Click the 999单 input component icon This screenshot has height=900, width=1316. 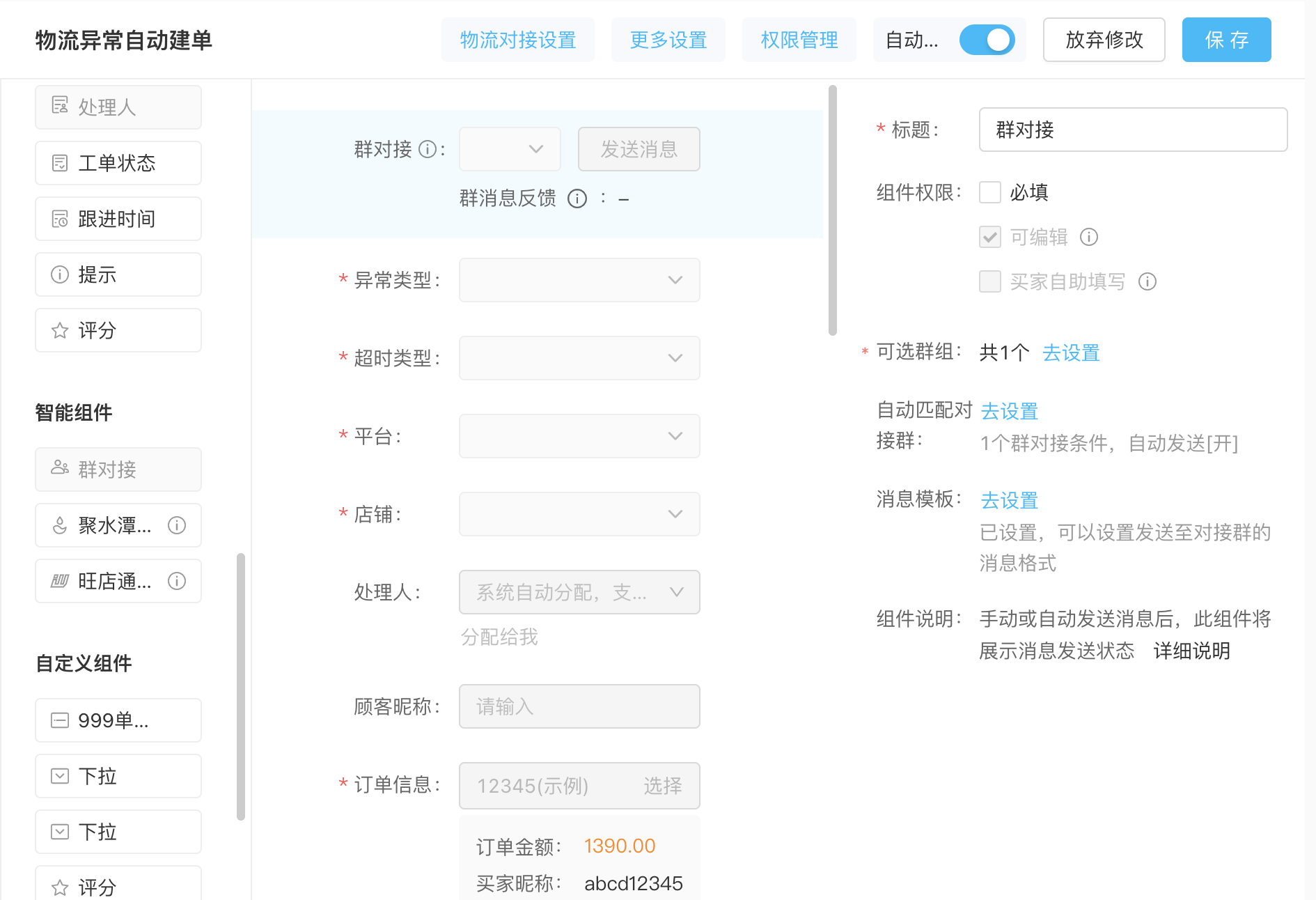[60, 720]
